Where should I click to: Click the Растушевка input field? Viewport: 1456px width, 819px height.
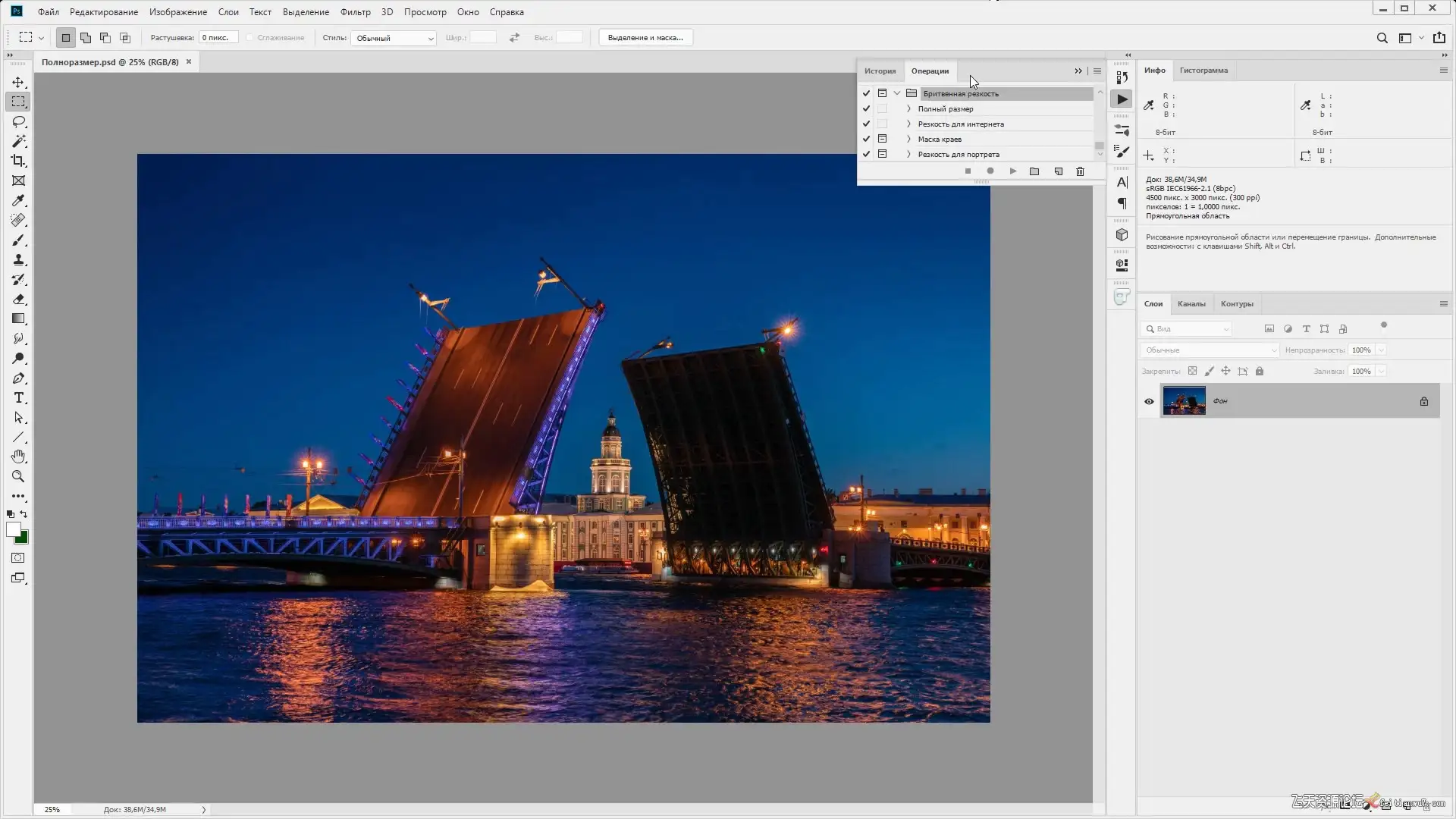pyautogui.click(x=218, y=38)
